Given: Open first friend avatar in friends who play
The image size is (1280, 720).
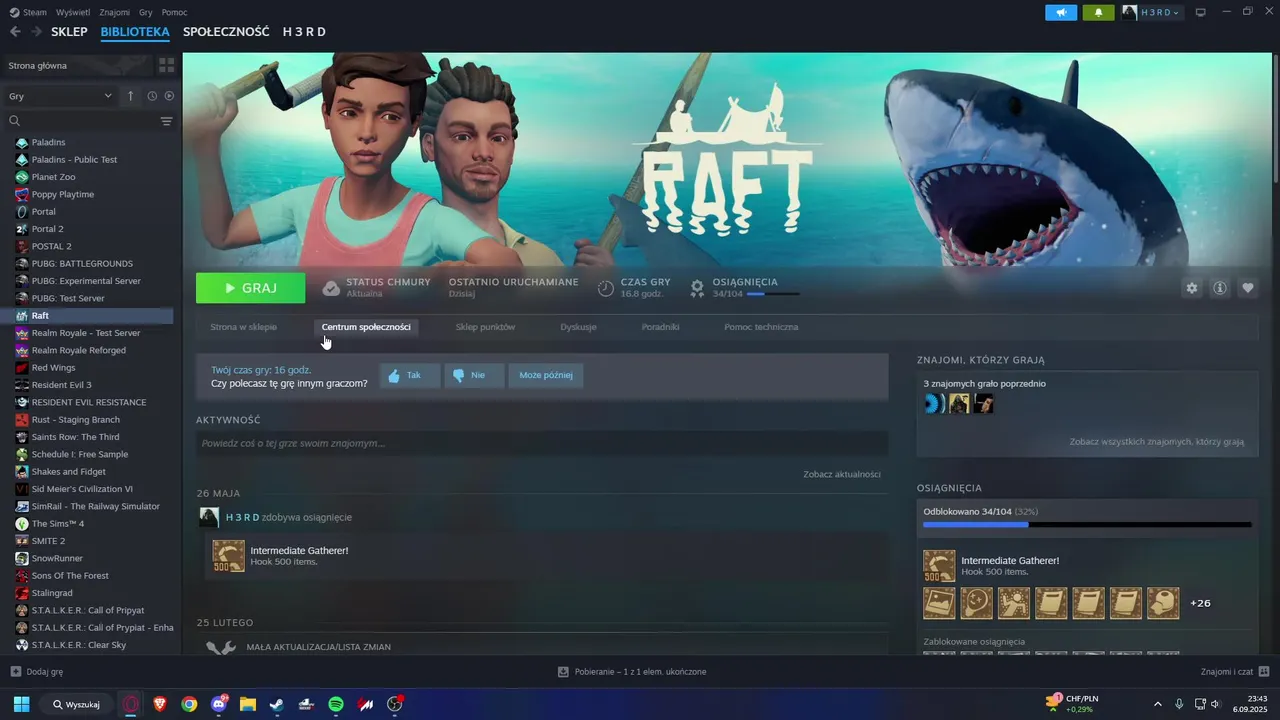Looking at the screenshot, I should pyautogui.click(x=934, y=403).
